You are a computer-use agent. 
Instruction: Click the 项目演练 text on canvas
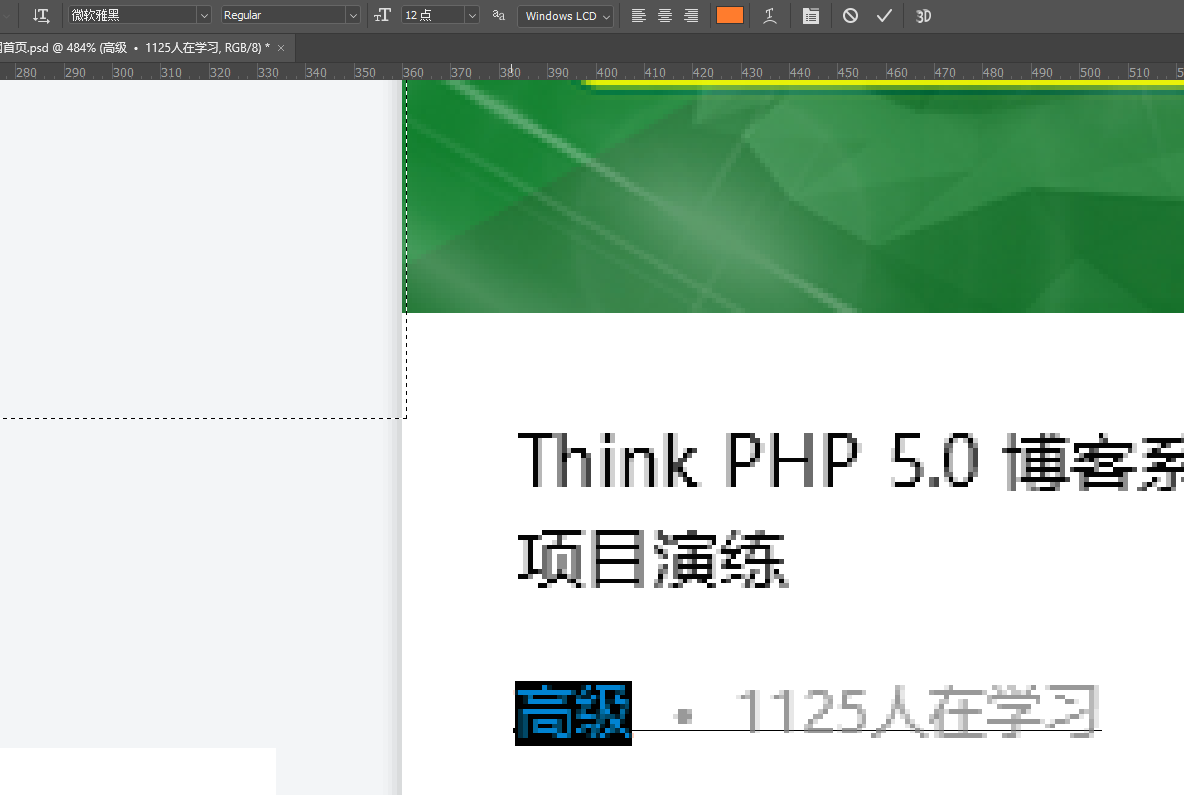pos(653,559)
